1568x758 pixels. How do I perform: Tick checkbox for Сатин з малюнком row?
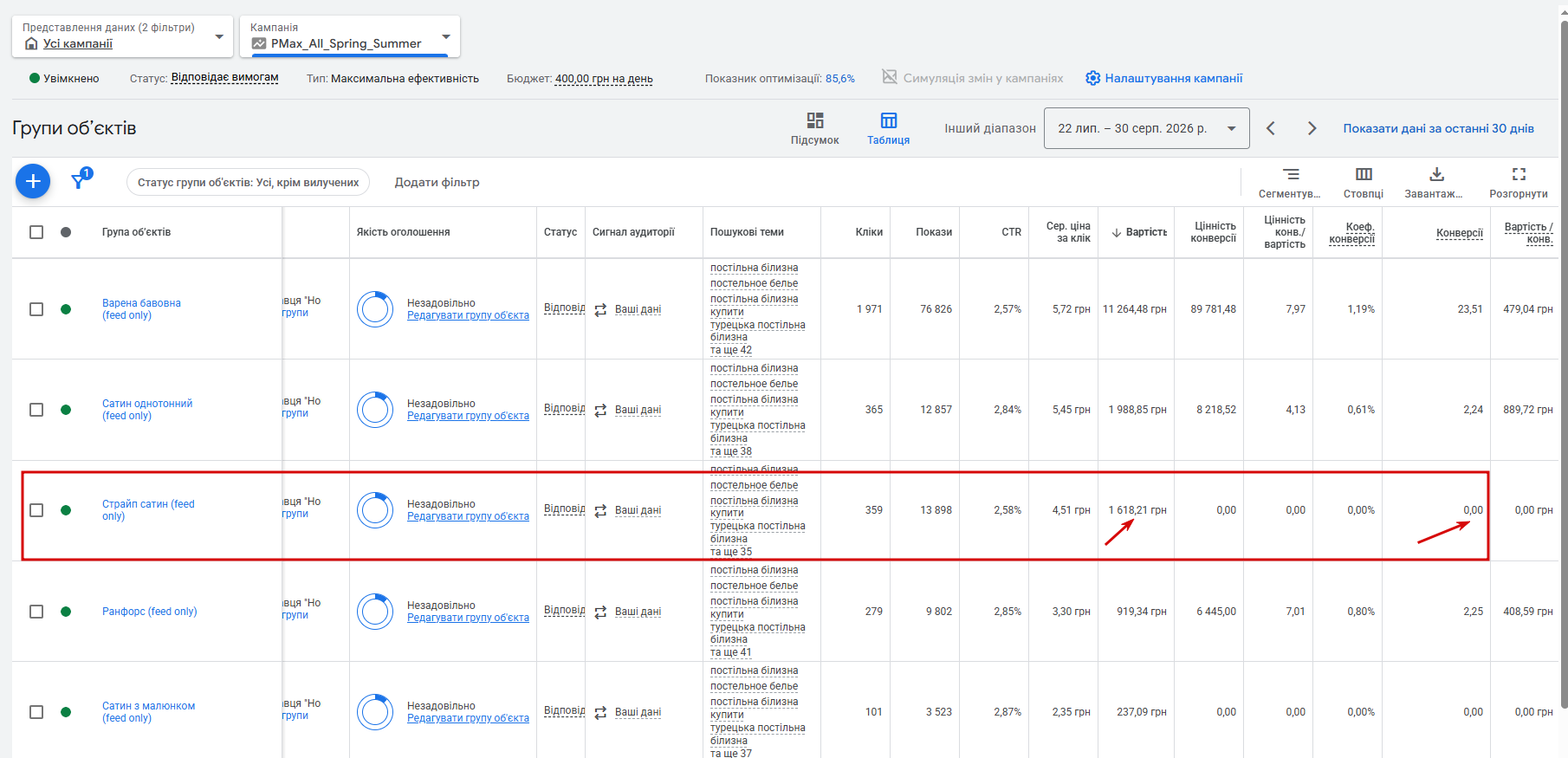pos(36,712)
